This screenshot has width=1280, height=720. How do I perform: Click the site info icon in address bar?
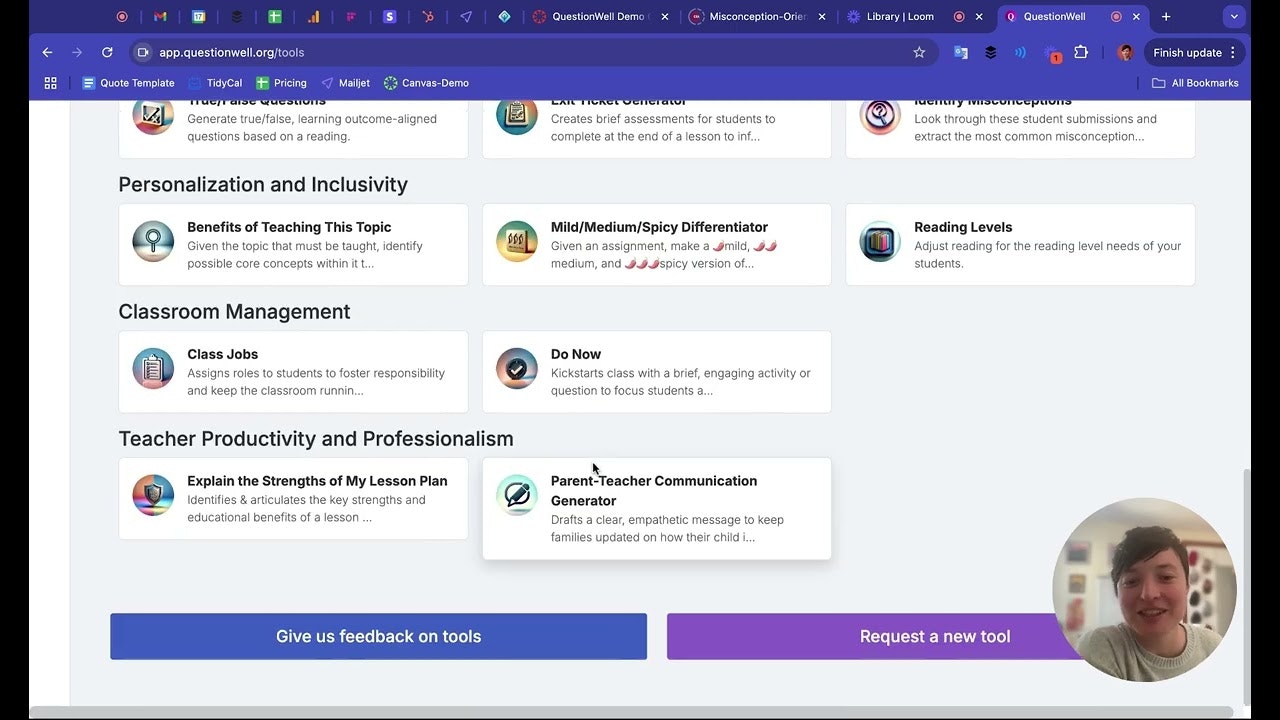(x=143, y=52)
